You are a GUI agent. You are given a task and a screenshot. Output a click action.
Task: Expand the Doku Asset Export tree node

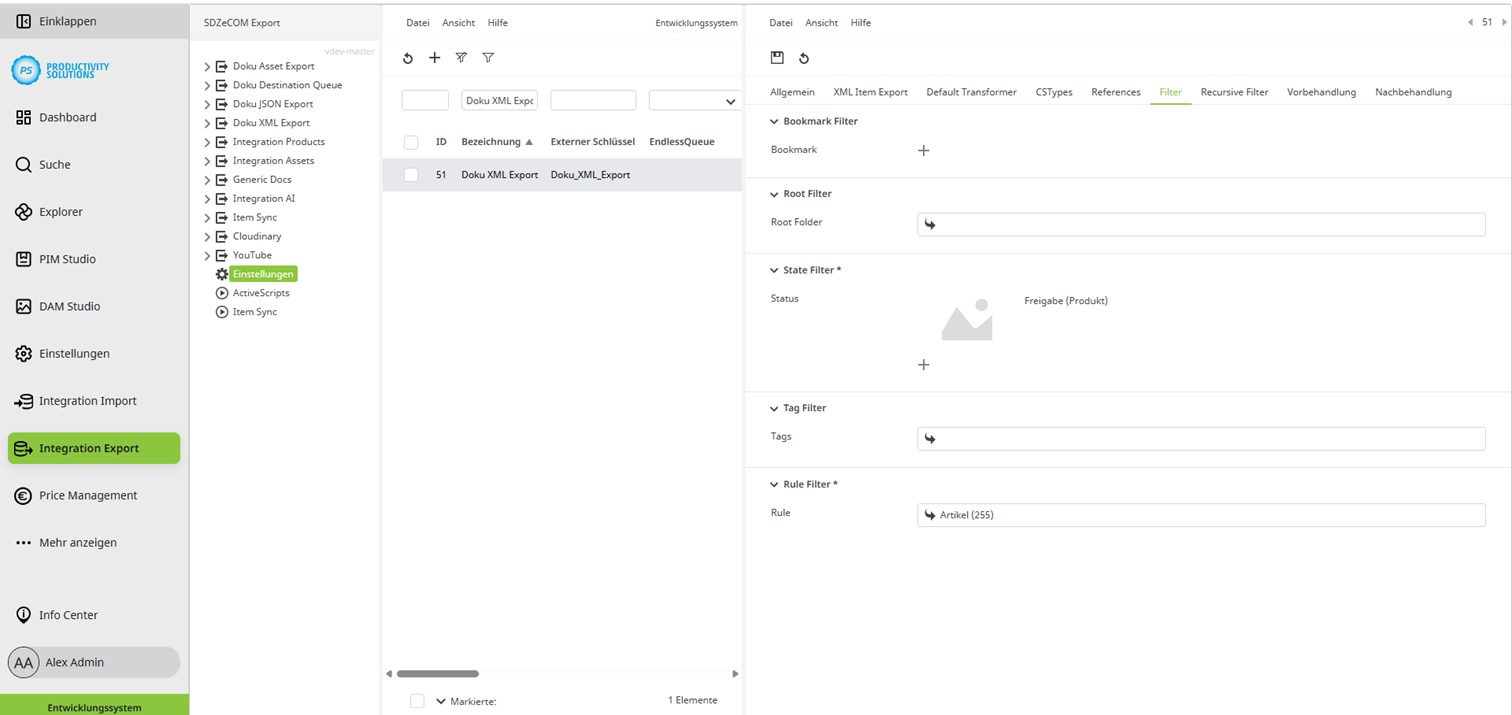pyautogui.click(x=207, y=67)
